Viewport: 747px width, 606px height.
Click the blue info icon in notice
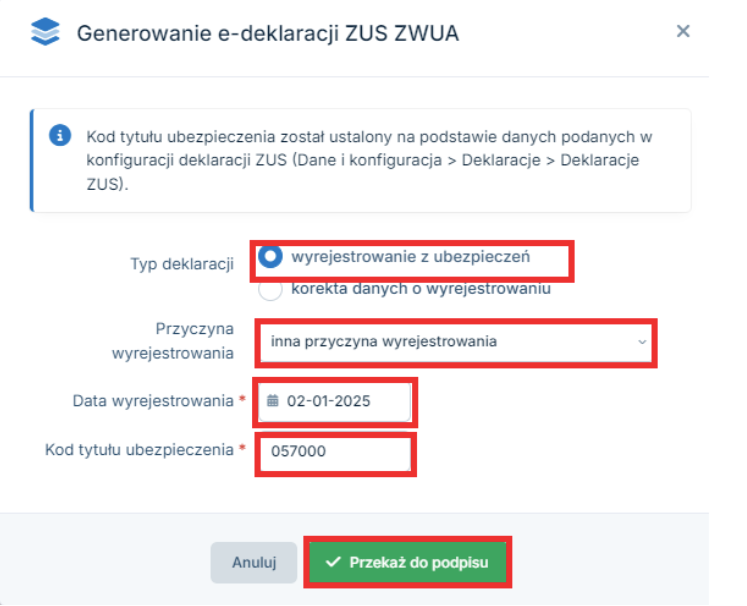pos(60,136)
